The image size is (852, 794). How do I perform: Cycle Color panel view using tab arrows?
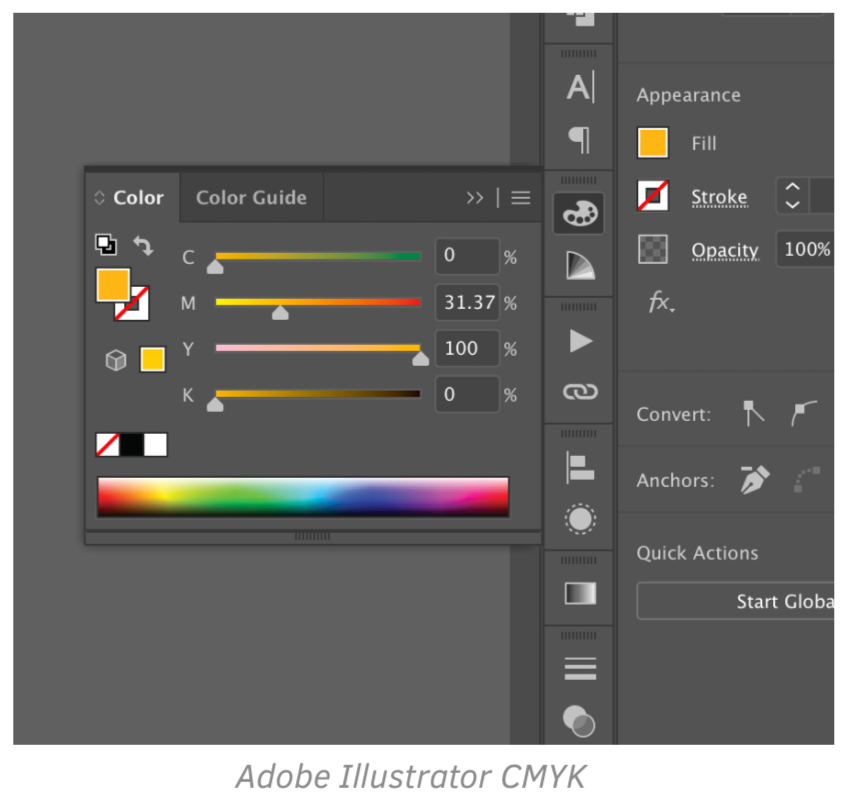click(x=99, y=198)
